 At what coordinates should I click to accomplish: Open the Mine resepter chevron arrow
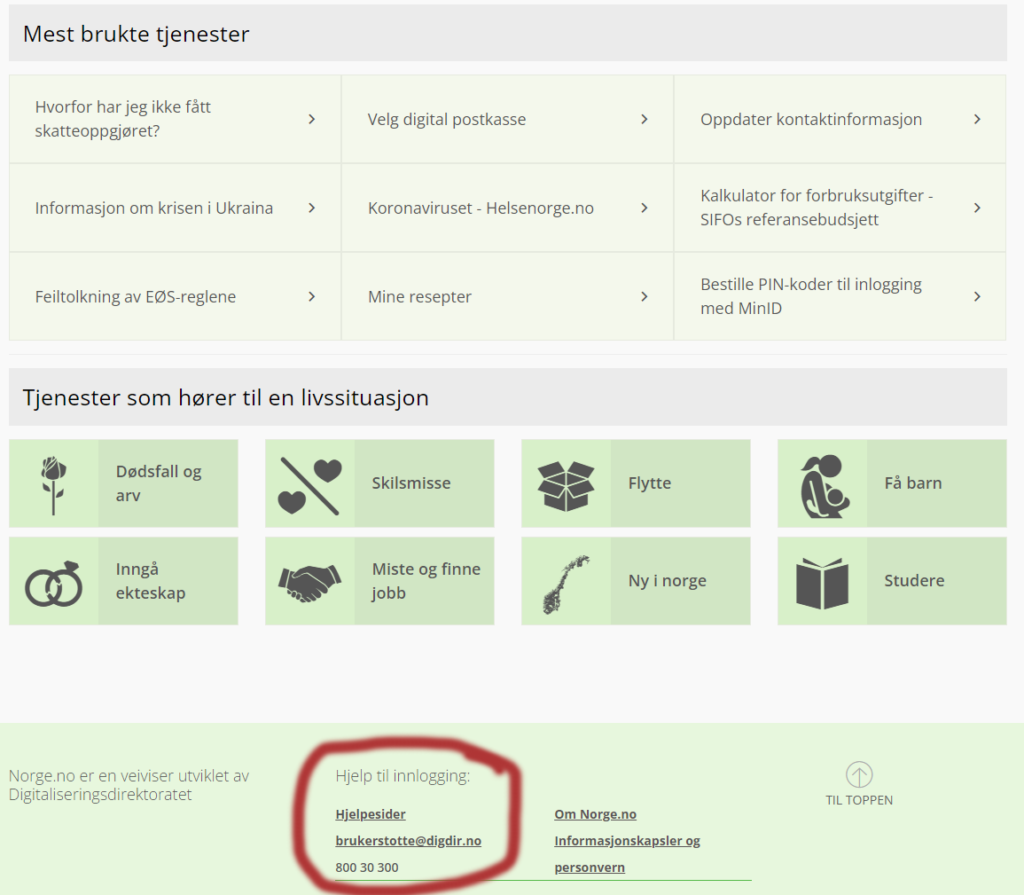point(645,296)
